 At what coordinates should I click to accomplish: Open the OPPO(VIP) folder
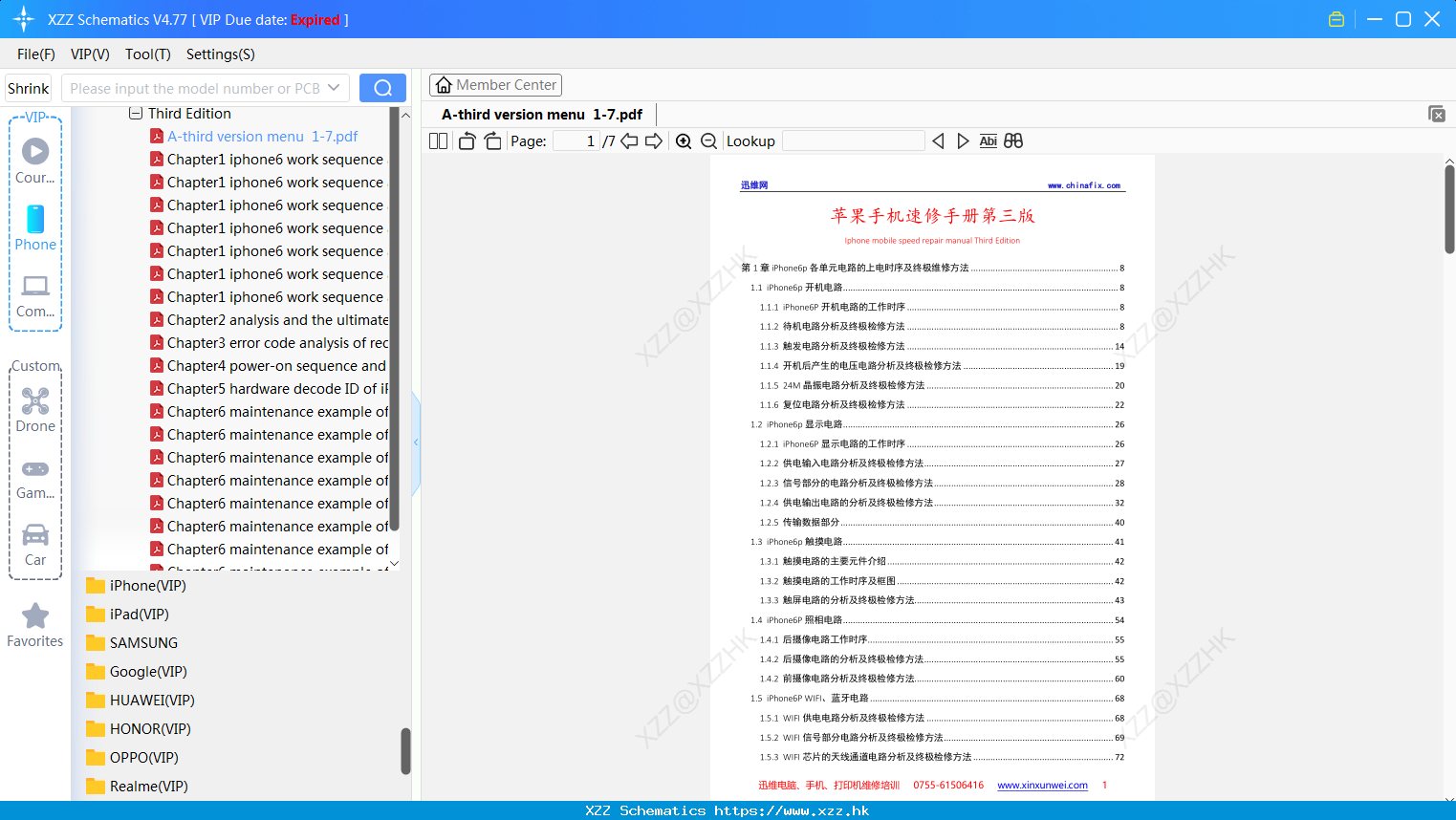tap(132, 758)
